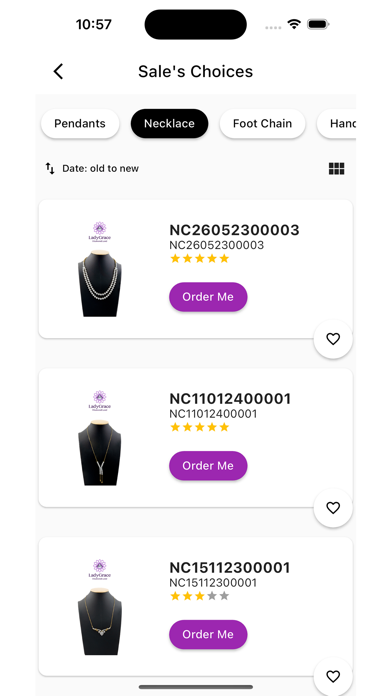Switch to grid view layout icon
The image size is (392, 696).
point(337,169)
